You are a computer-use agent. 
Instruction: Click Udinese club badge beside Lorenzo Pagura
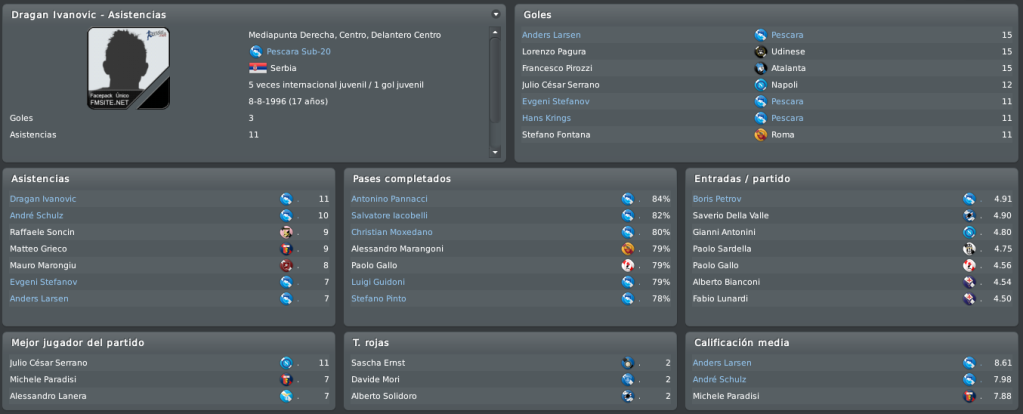coord(760,52)
